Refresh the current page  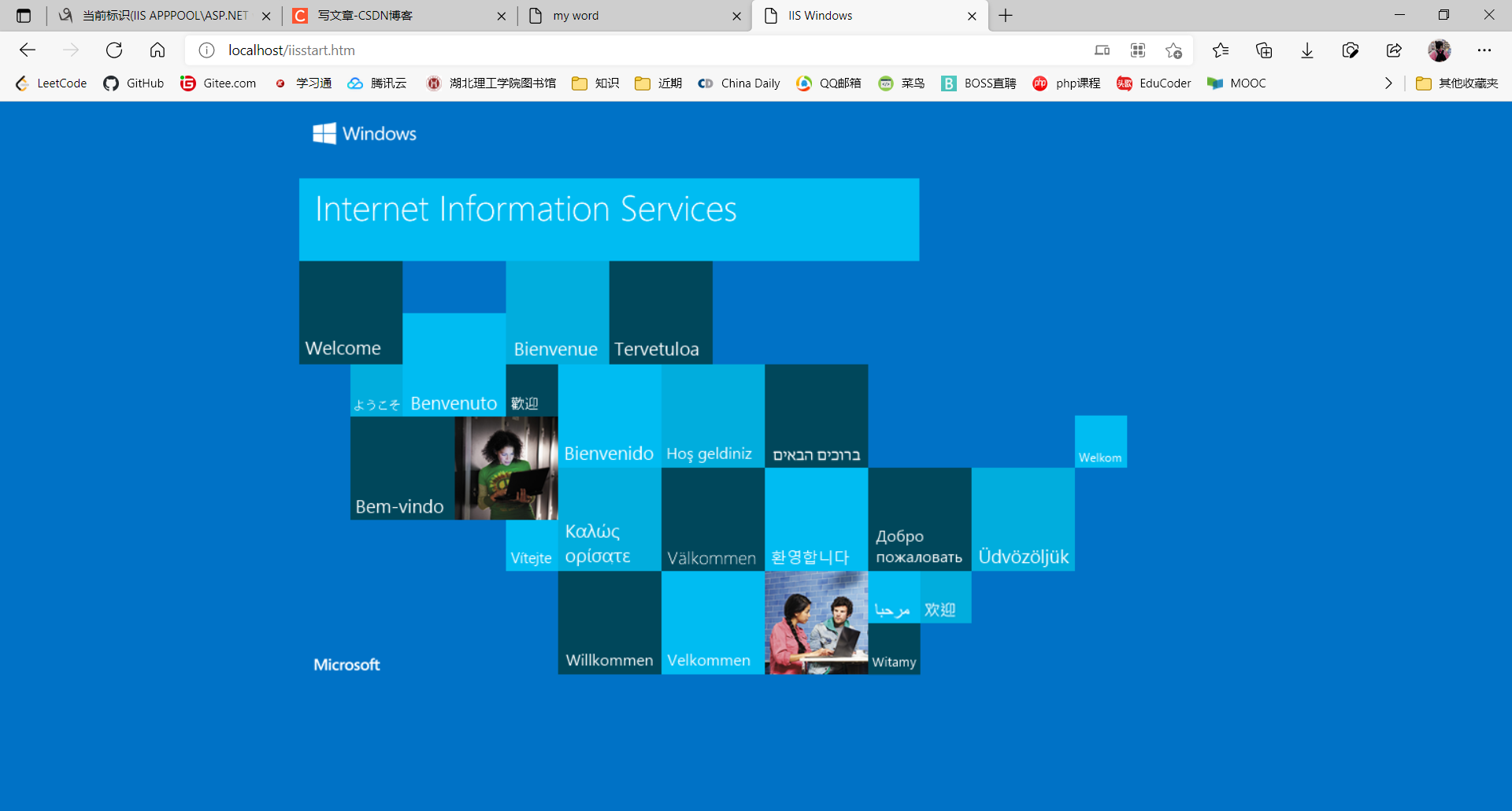click(114, 50)
